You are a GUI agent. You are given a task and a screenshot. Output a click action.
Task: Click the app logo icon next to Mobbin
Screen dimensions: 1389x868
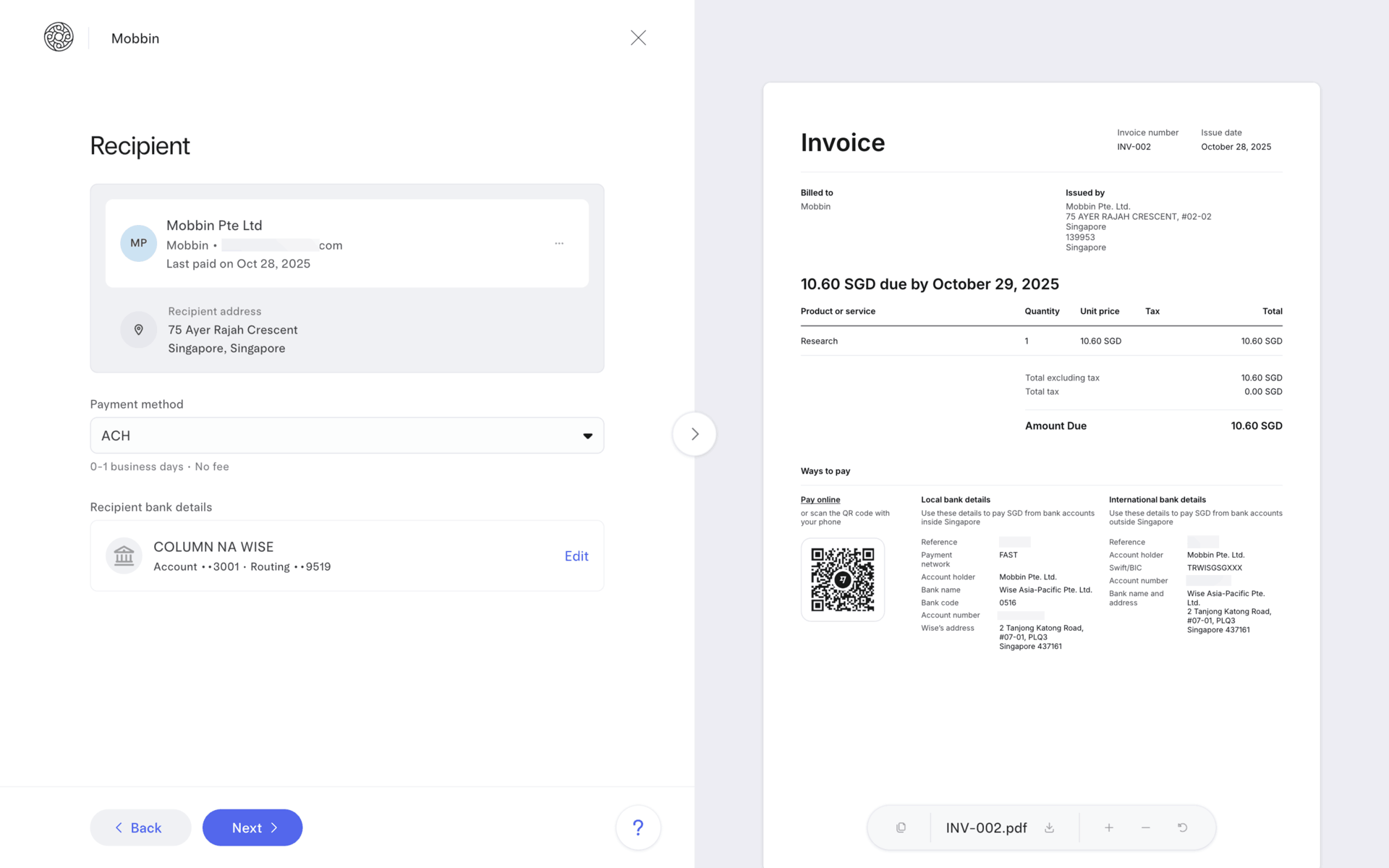click(x=59, y=37)
